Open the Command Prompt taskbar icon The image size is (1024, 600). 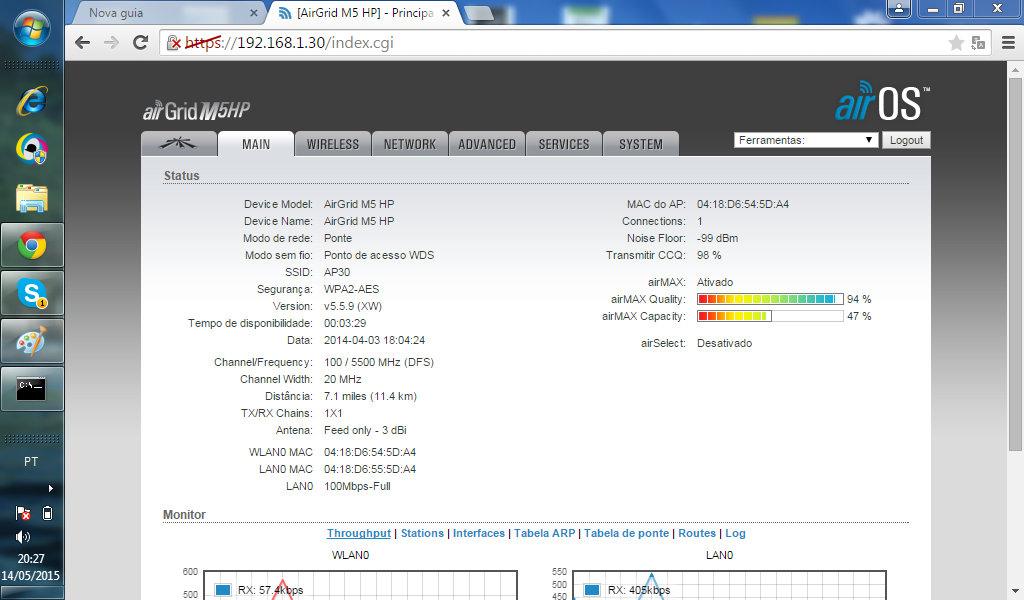pos(32,389)
